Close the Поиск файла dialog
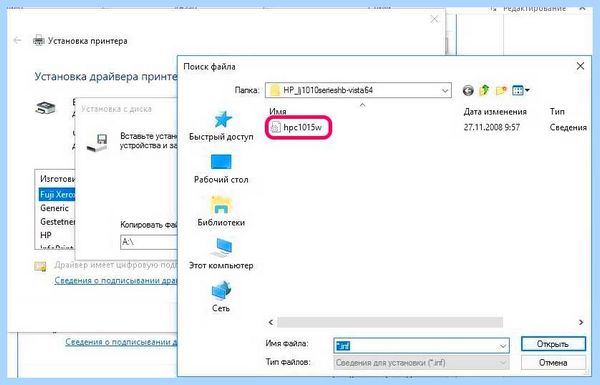 (580, 66)
